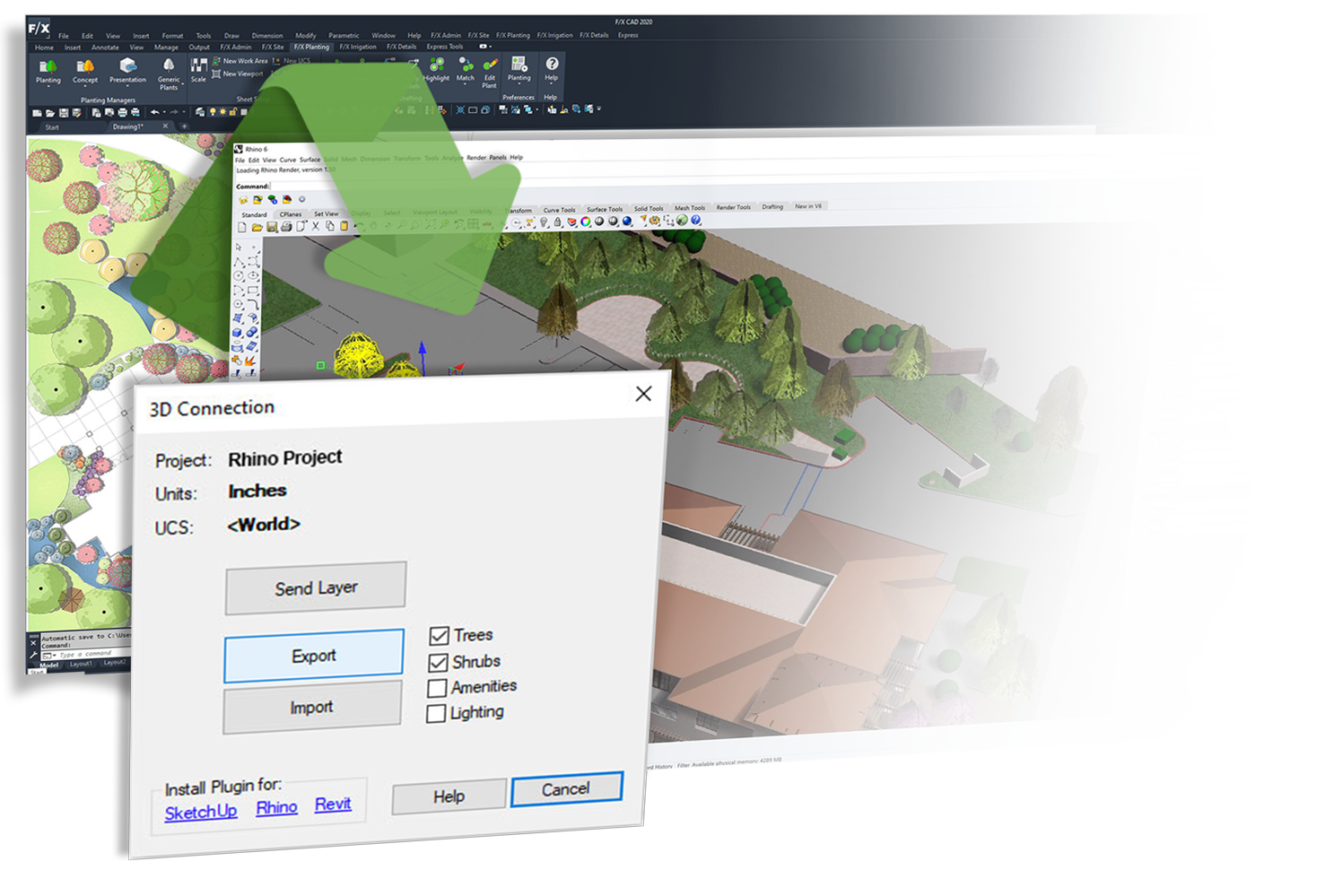Click the F/X CAD 'Type a command' field
This screenshot has width=1334, height=896.
[x=85, y=654]
